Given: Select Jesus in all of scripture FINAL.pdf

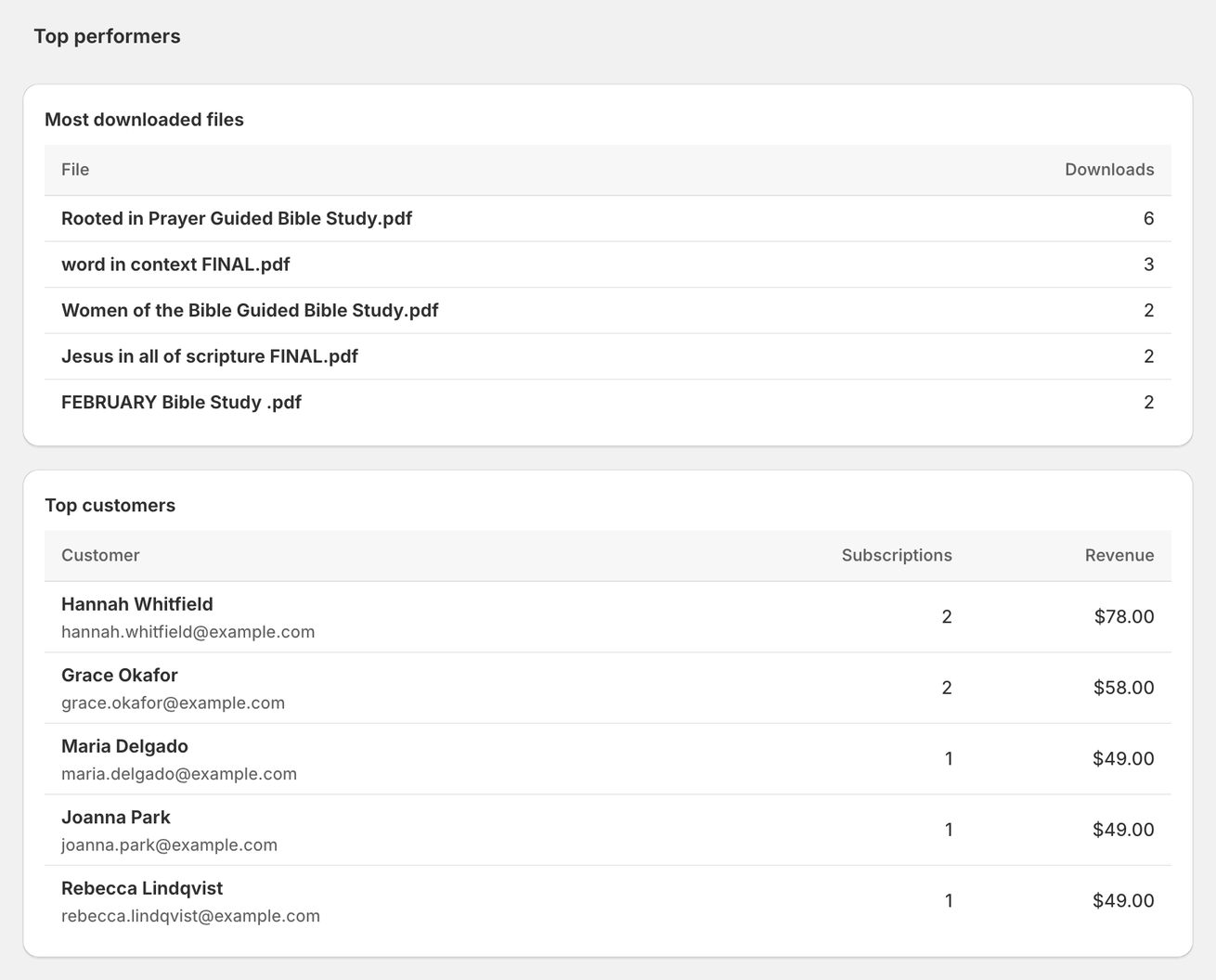Looking at the screenshot, I should click(210, 356).
